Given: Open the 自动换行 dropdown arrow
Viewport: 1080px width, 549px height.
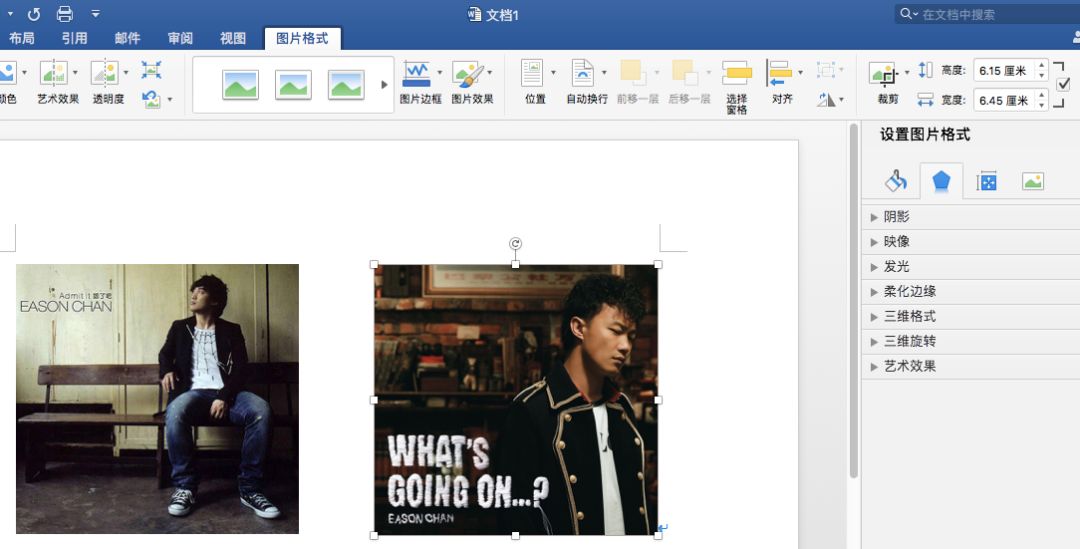Looking at the screenshot, I should 604,72.
